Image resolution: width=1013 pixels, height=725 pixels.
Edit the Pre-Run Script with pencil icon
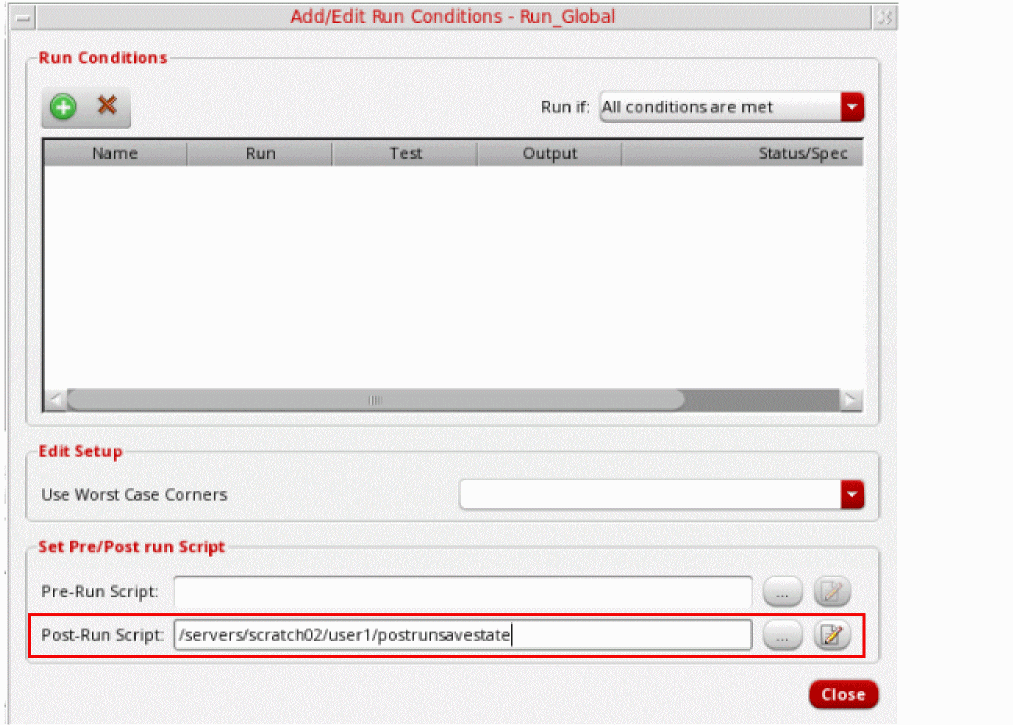point(832,591)
